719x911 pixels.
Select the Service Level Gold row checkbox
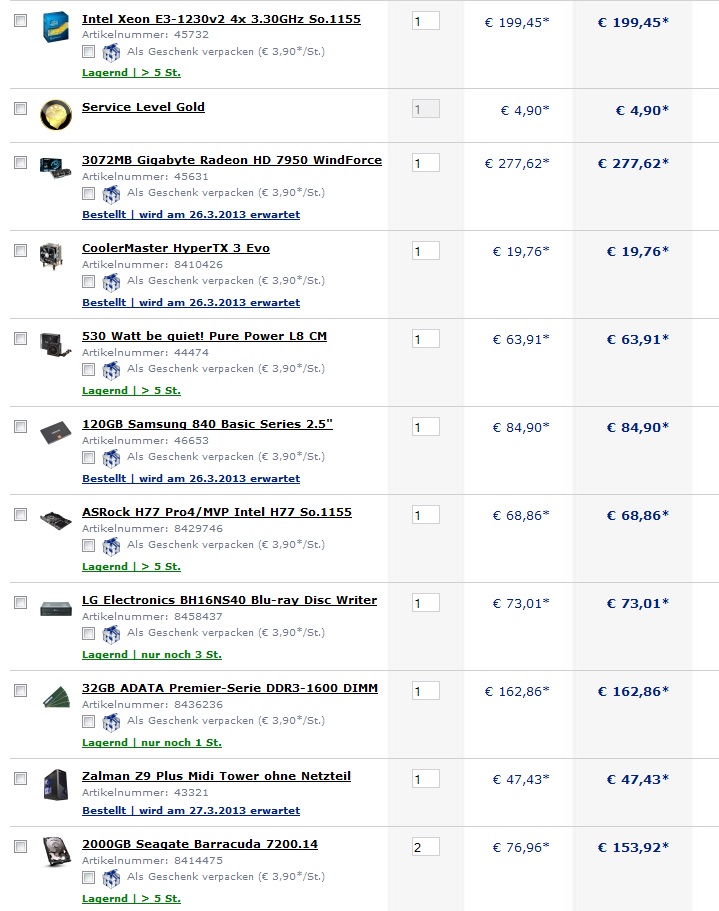click(x=20, y=109)
